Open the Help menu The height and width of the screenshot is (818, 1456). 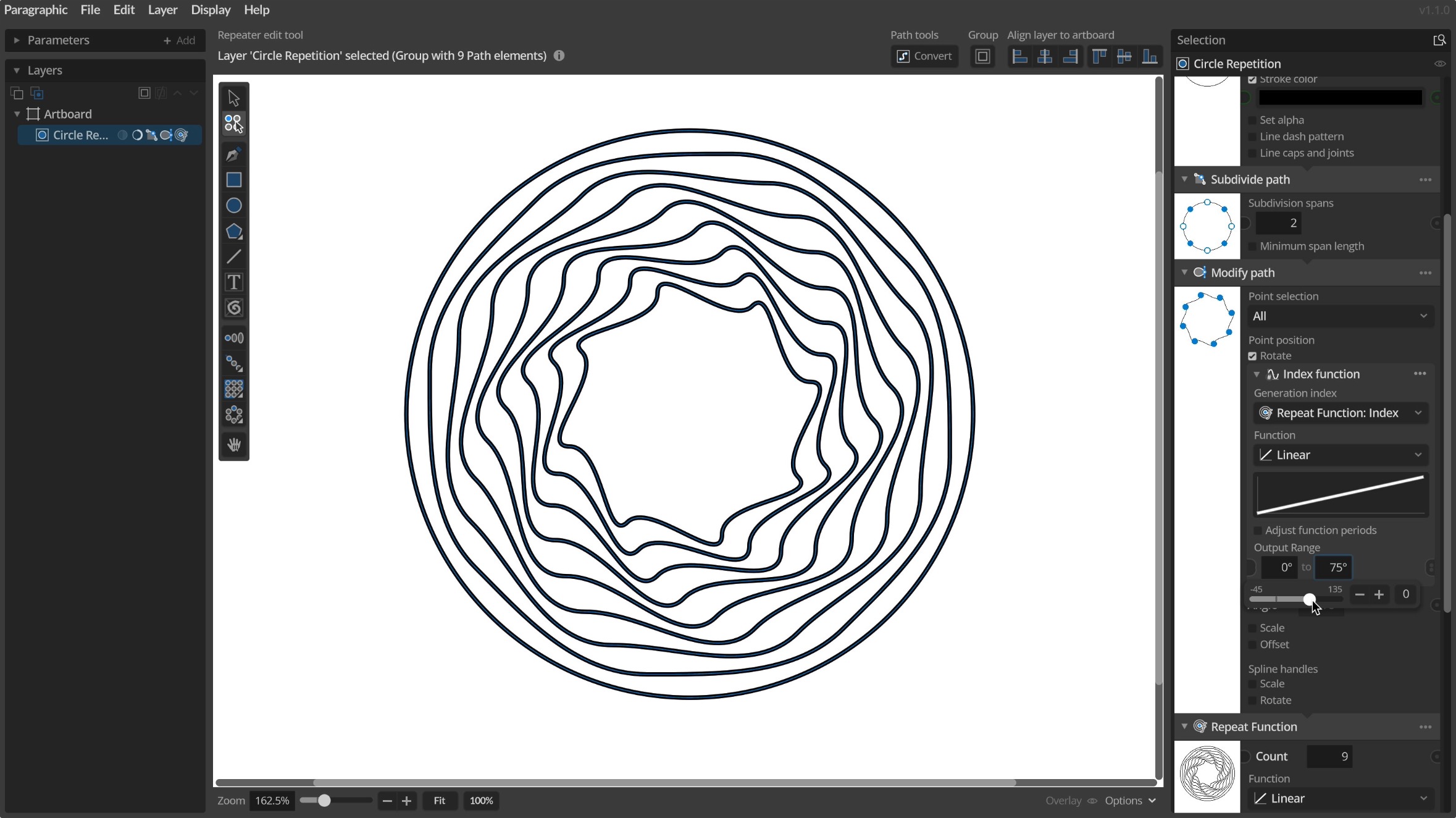pos(256,10)
